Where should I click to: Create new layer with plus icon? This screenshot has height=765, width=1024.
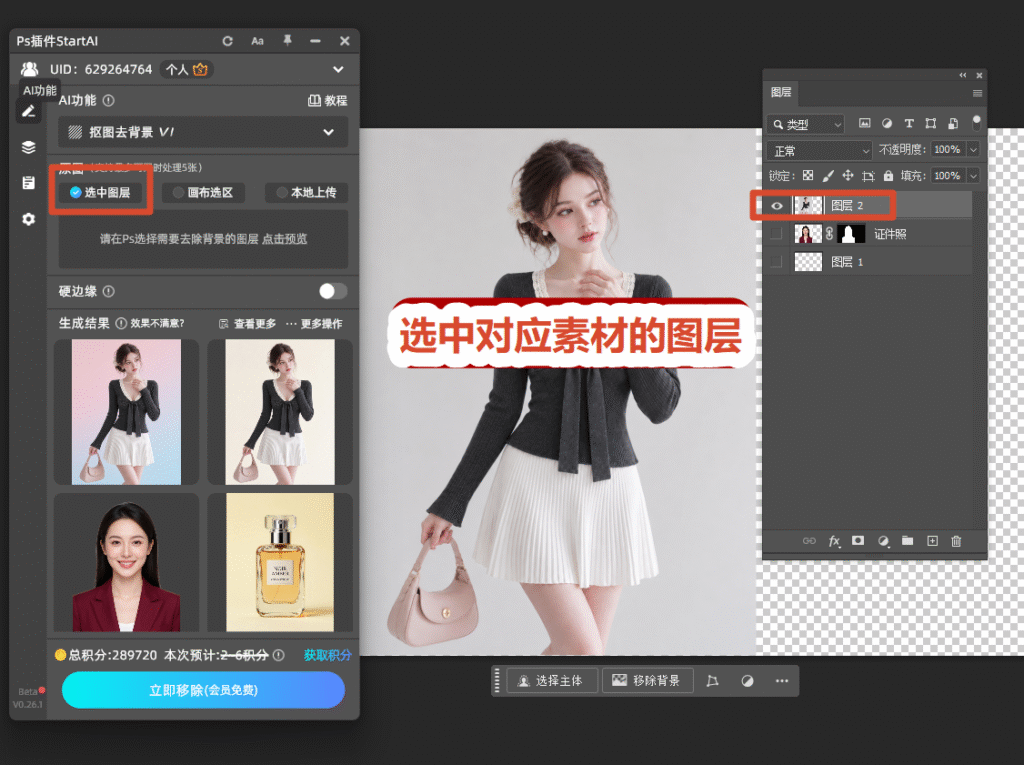pyautogui.click(x=932, y=541)
